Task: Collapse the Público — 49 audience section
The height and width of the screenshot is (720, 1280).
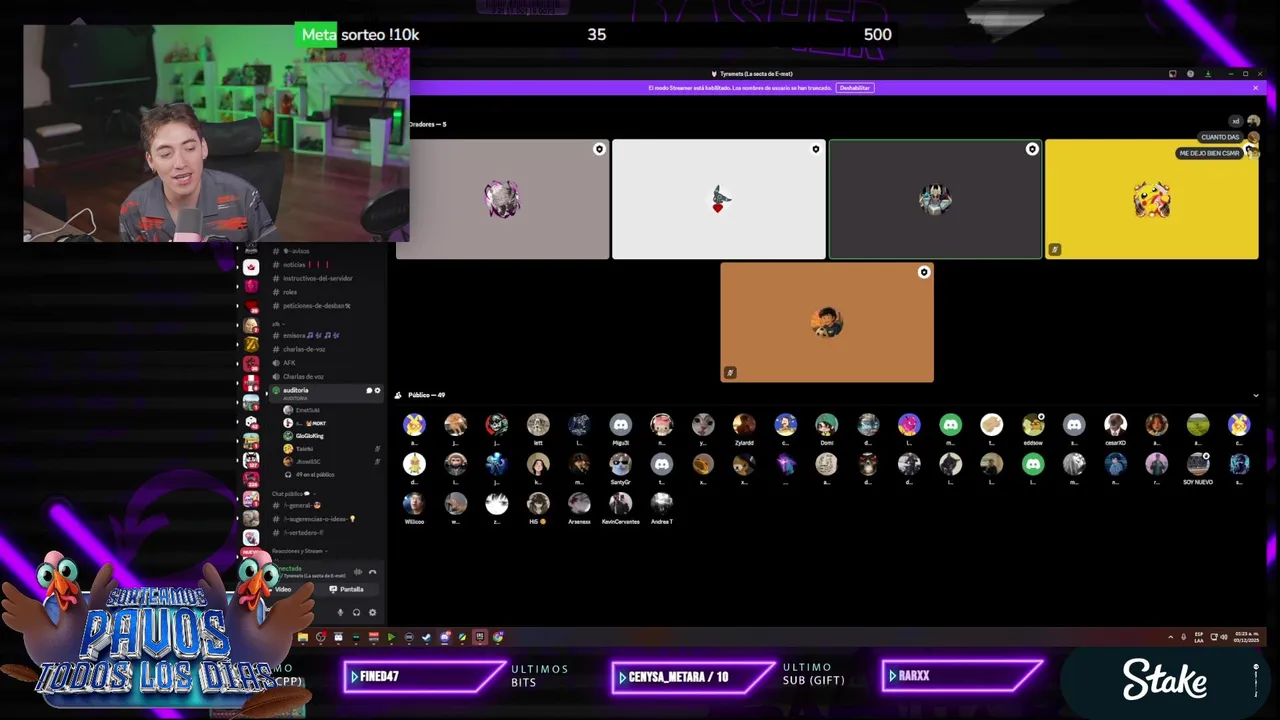Action: 1256,395
